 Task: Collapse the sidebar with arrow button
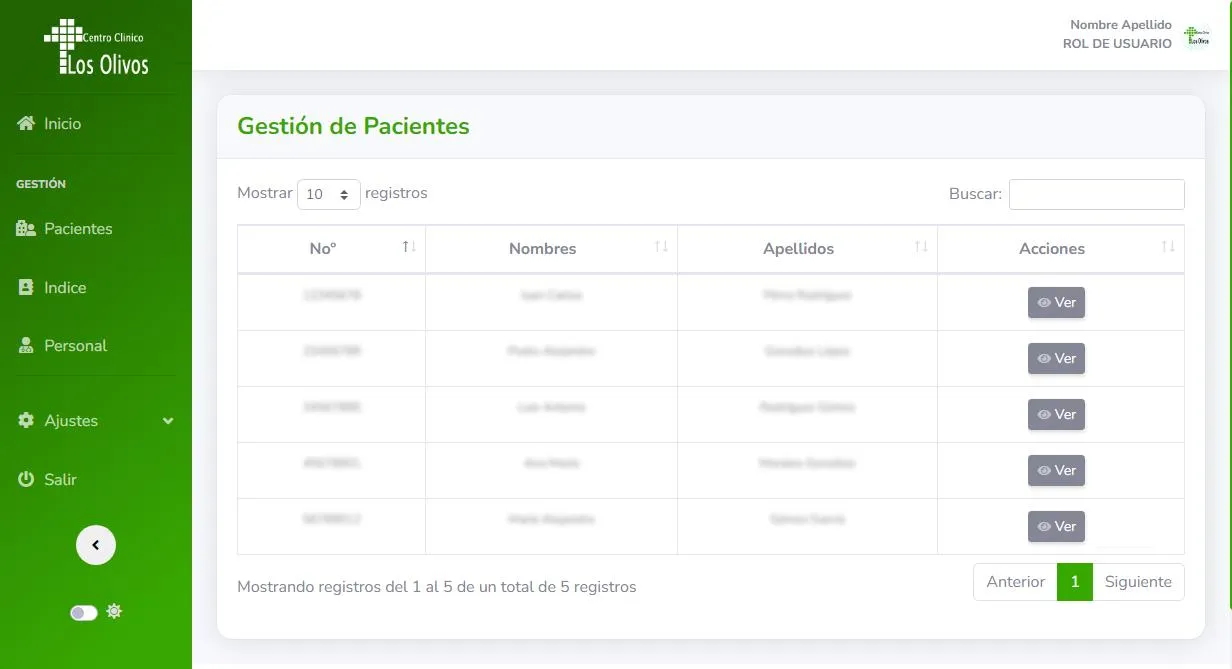96,545
